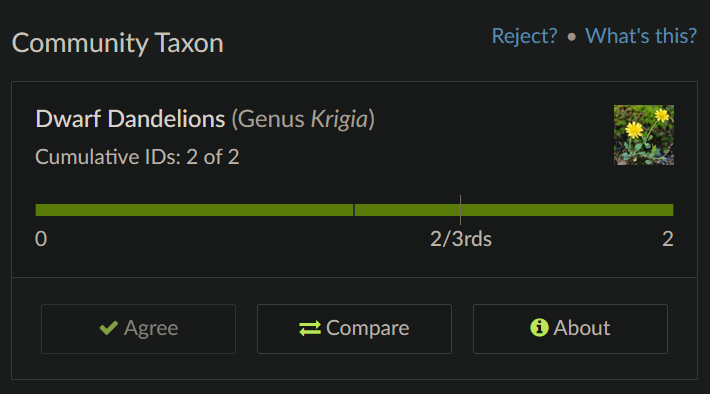This screenshot has height=394, width=710.
Task: Click the green checkmark icon beside Agree
Action: click(x=109, y=328)
